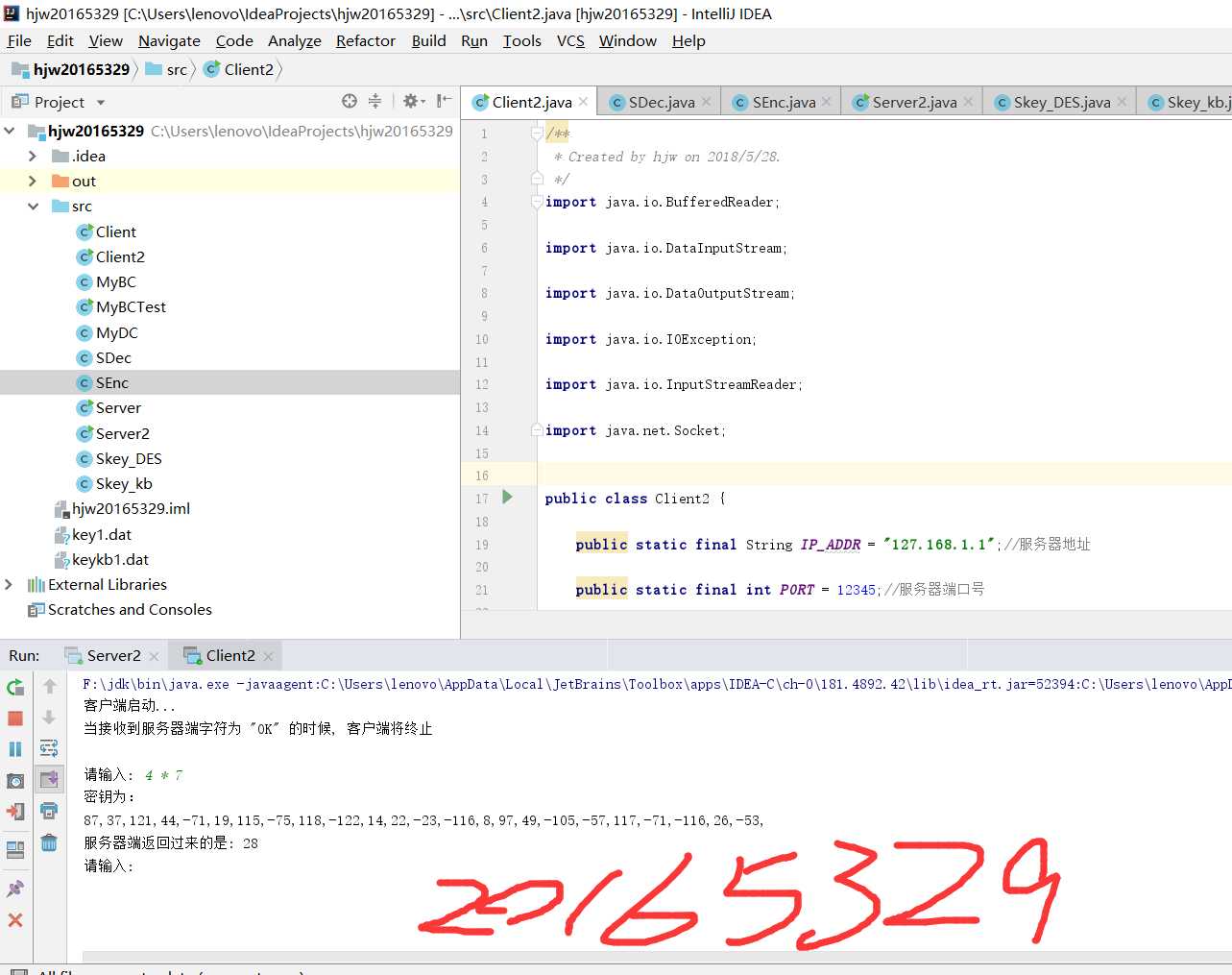Click console horizontal scrollbar
The width and height of the screenshot is (1232, 975).
click(x=657, y=957)
